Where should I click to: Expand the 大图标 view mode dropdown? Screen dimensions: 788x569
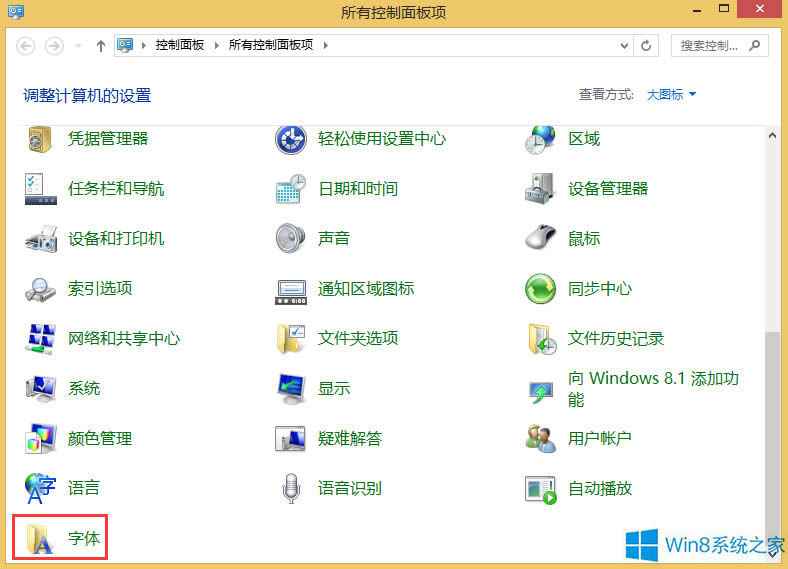click(x=671, y=94)
